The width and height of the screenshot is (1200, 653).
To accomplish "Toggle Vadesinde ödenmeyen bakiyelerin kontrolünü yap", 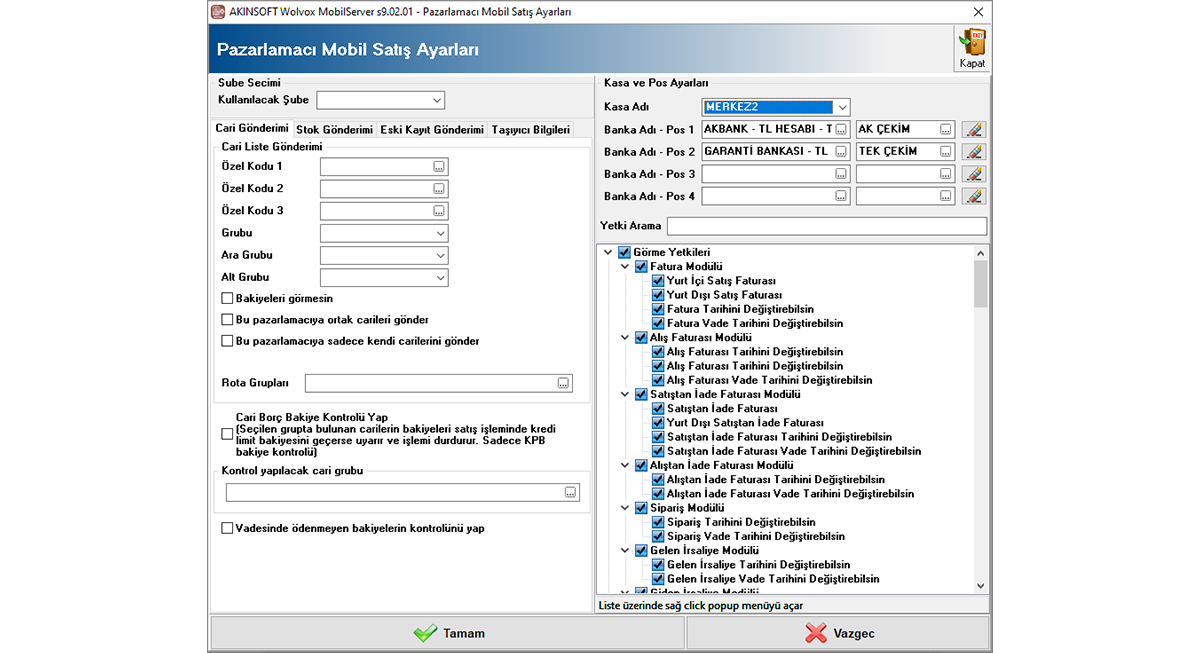I will tap(227, 528).
